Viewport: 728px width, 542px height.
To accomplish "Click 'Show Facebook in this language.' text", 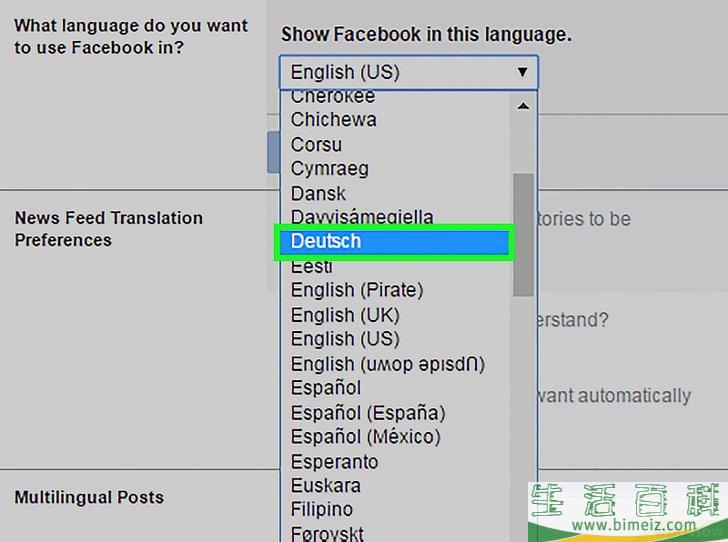I will pos(426,34).
